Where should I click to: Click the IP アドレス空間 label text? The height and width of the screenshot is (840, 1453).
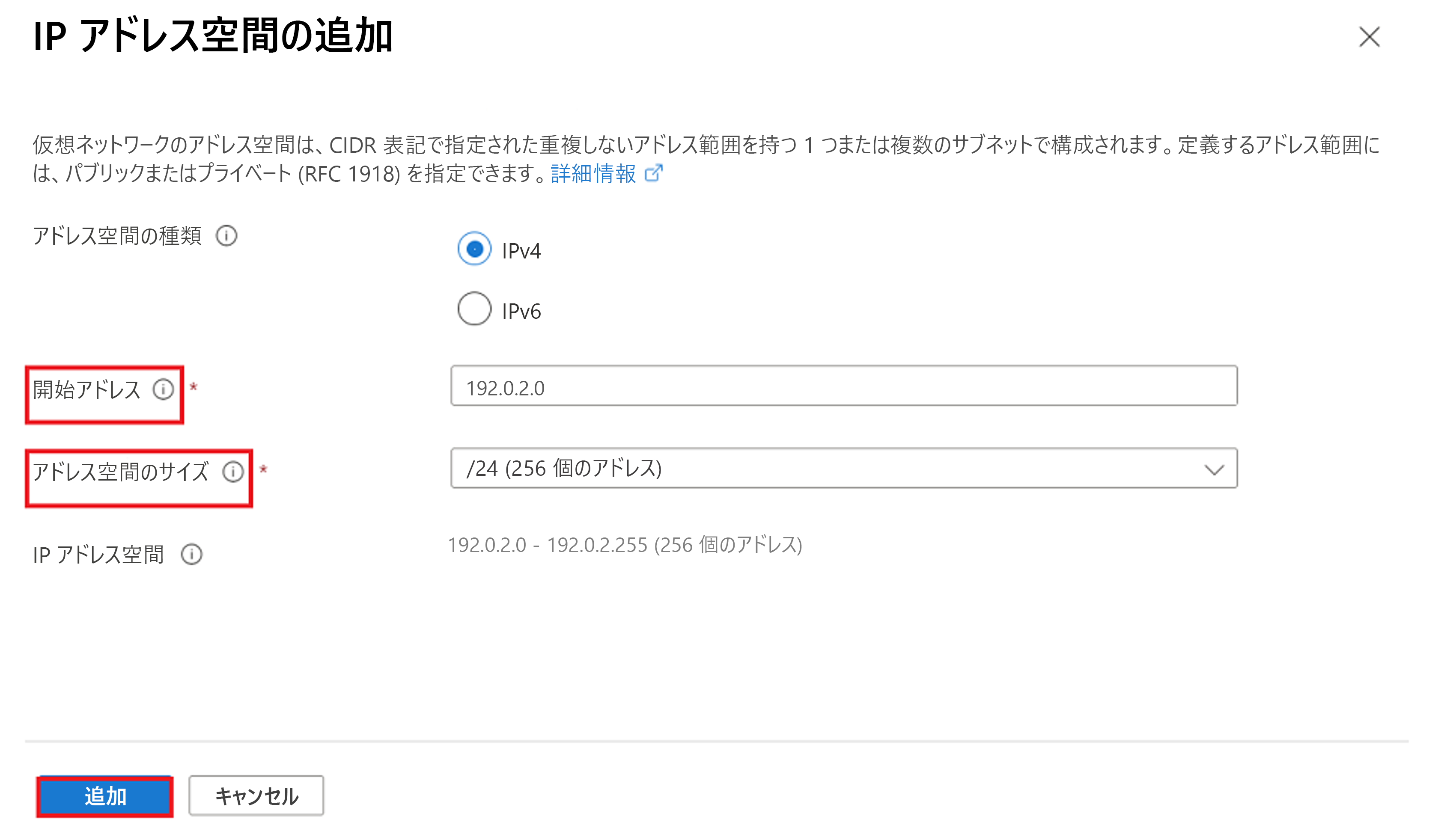[98, 555]
